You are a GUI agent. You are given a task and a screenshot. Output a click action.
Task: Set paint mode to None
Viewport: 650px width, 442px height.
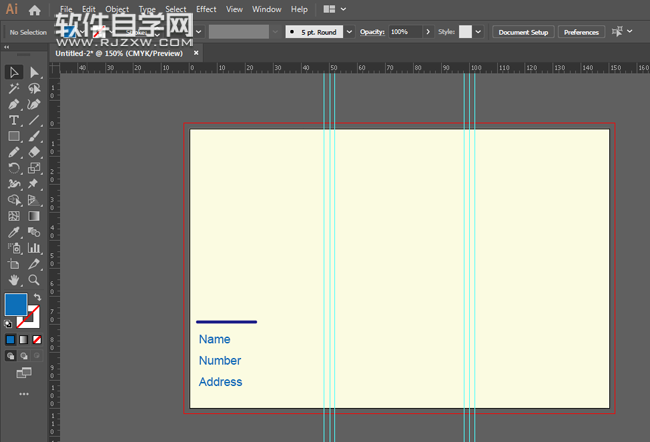click(x=37, y=340)
